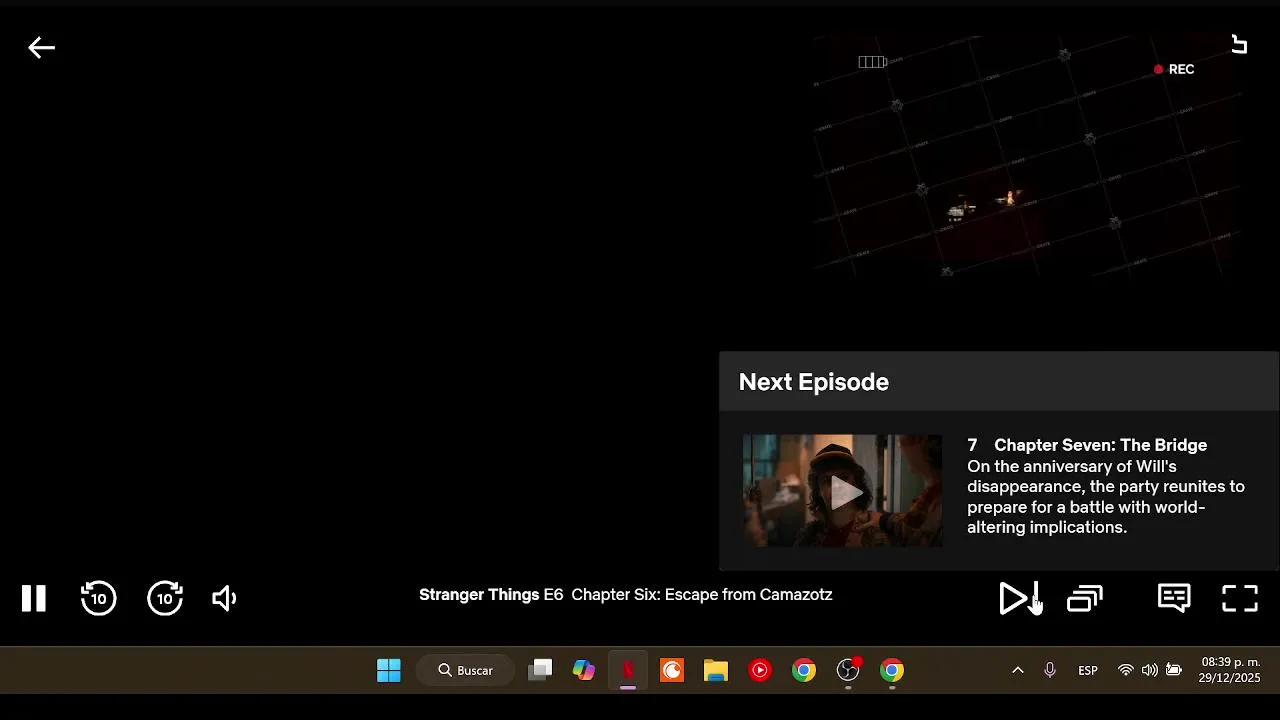Open first Chrome icon in taskbar
The height and width of the screenshot is (720, 1280).
(804, 670)
